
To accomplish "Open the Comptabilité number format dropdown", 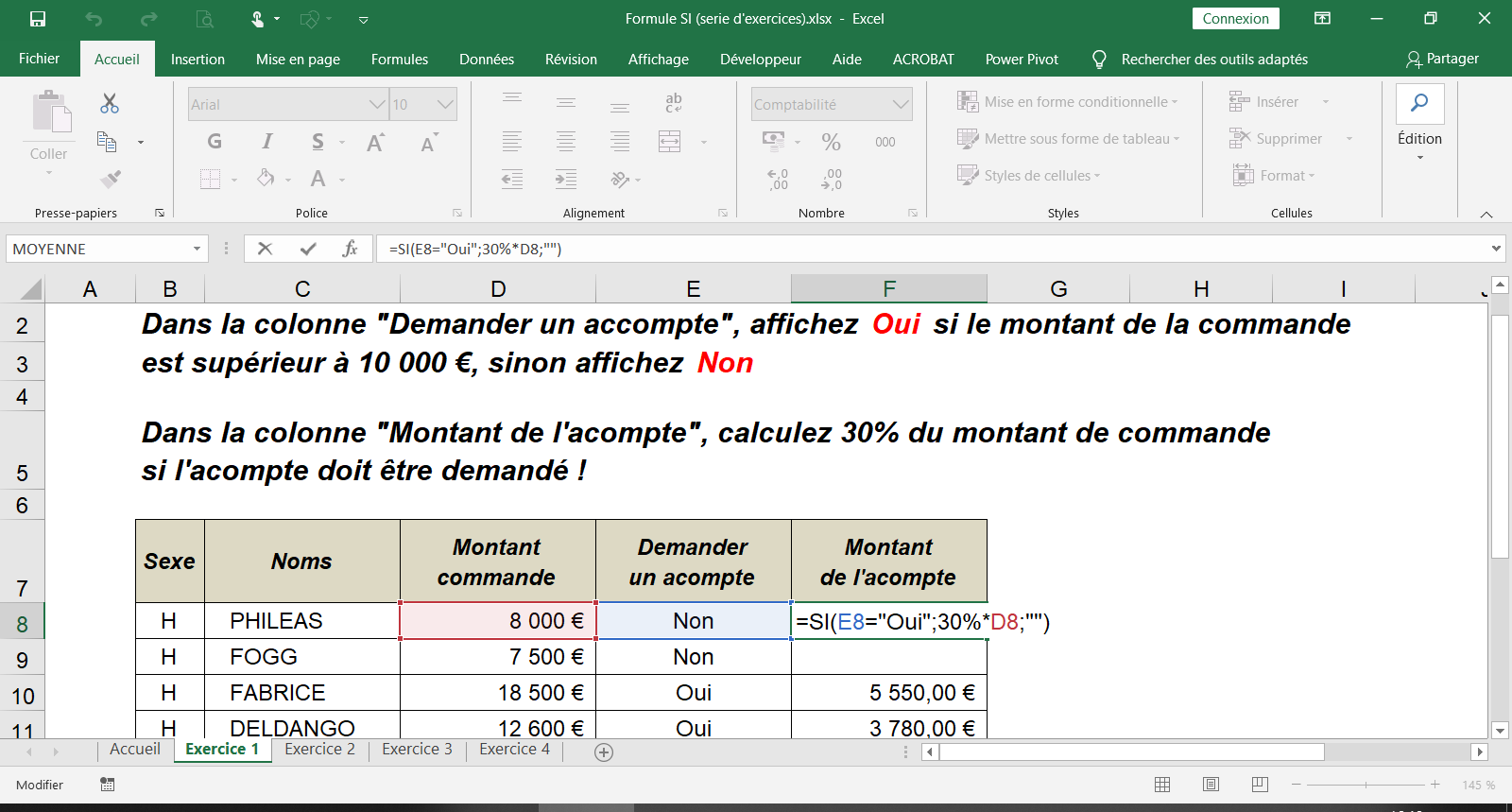I will point(901,105).
